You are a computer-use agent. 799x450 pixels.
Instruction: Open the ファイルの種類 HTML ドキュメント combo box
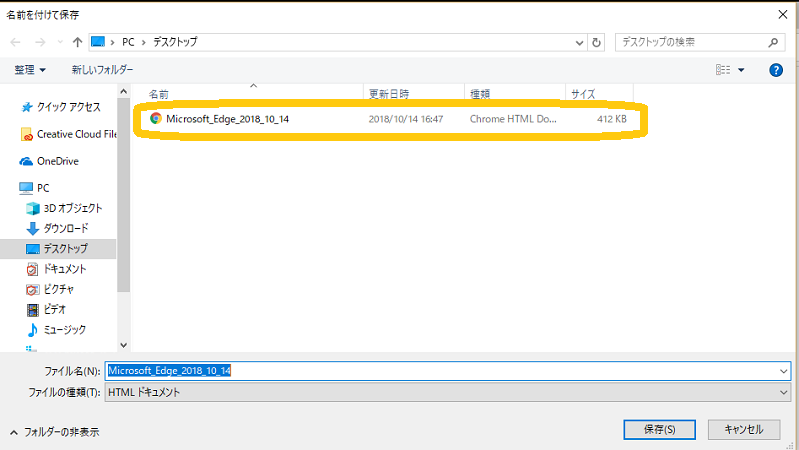tap(448, 392)
